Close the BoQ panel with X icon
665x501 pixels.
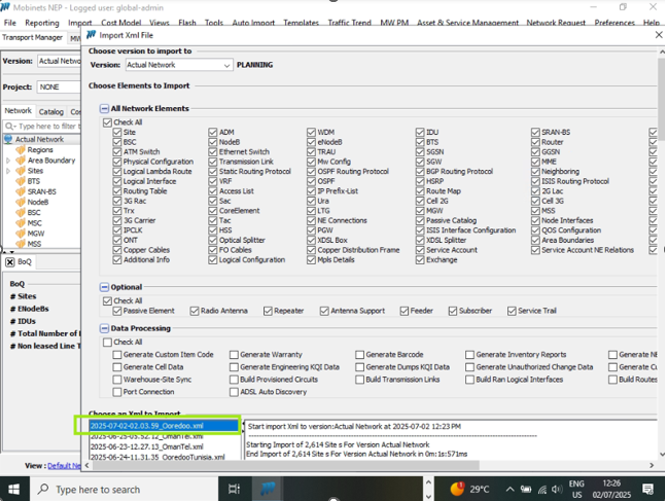tap(9, 262)
